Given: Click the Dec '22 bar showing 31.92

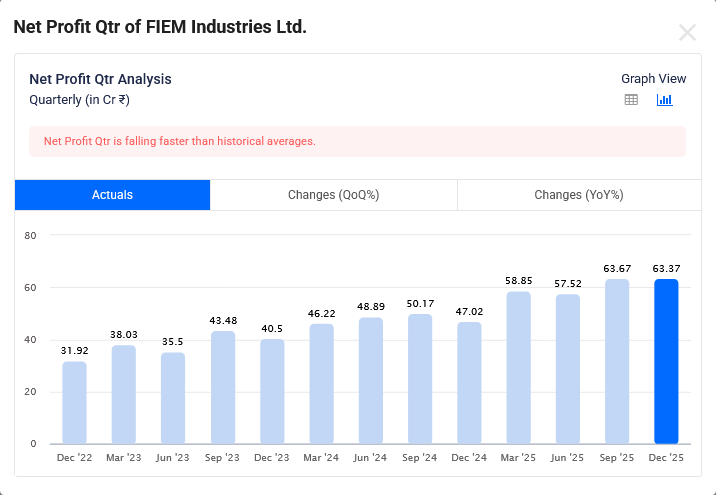Looking at the screenshot, I should pyautogui.click(x=74, y=403).
